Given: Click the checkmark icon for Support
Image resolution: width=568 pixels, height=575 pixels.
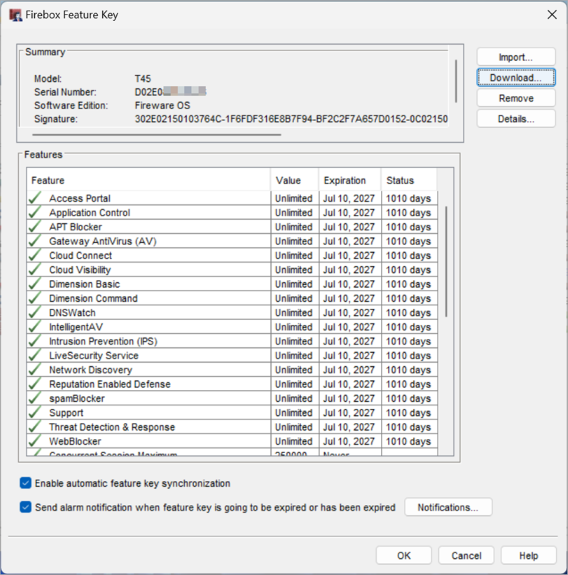Looking at the screenshot, I should coord(35,413).
